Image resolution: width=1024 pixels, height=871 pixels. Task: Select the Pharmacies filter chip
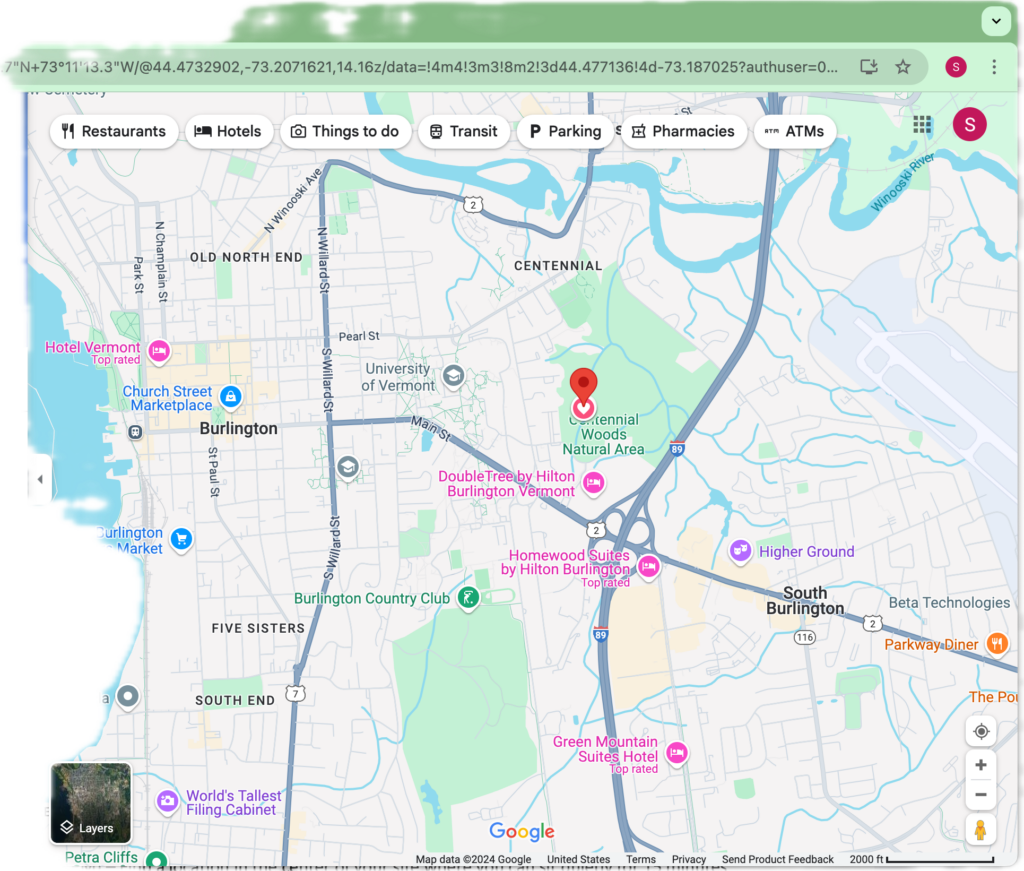684,131
